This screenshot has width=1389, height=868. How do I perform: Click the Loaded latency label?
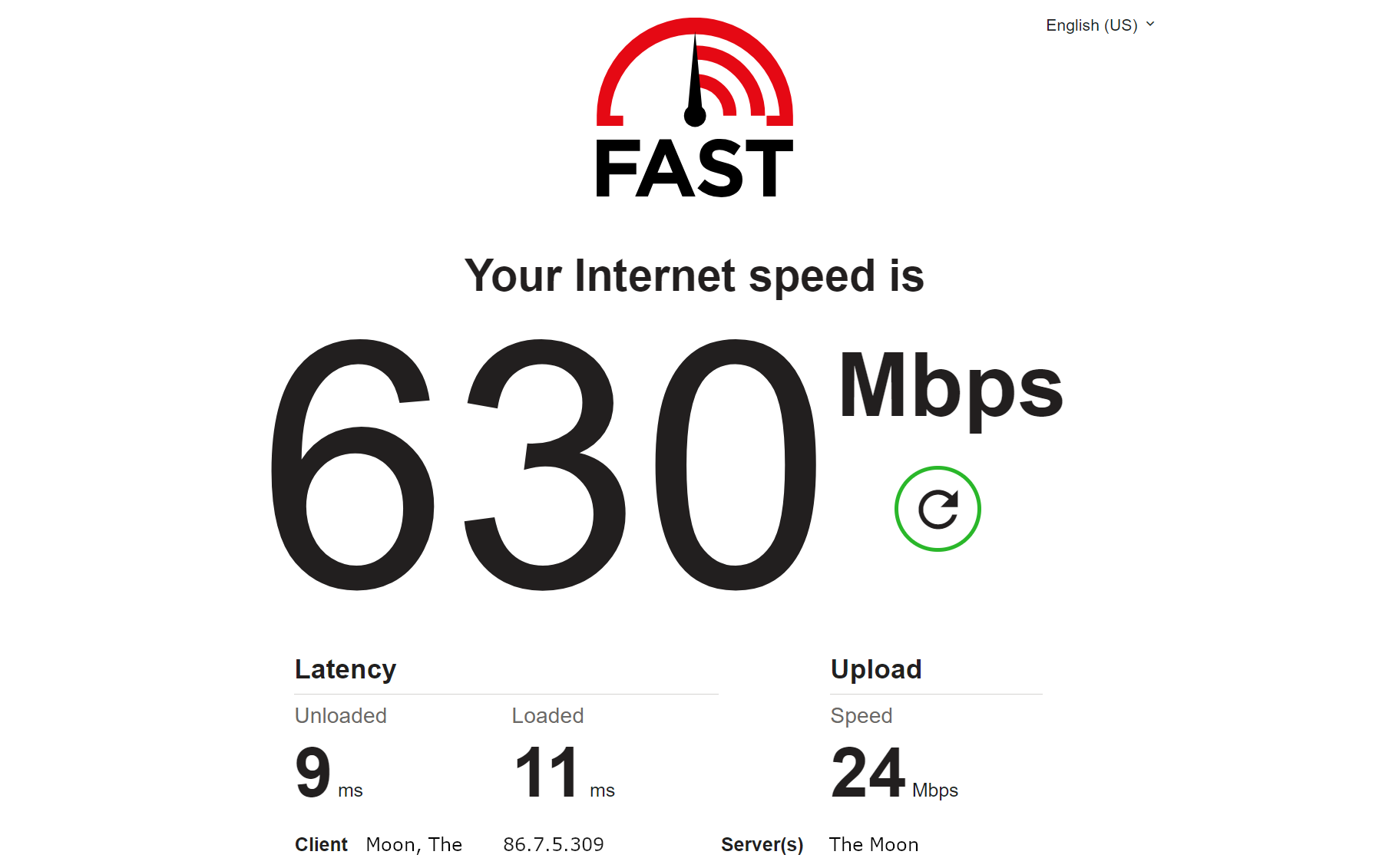tap(547, 715)
